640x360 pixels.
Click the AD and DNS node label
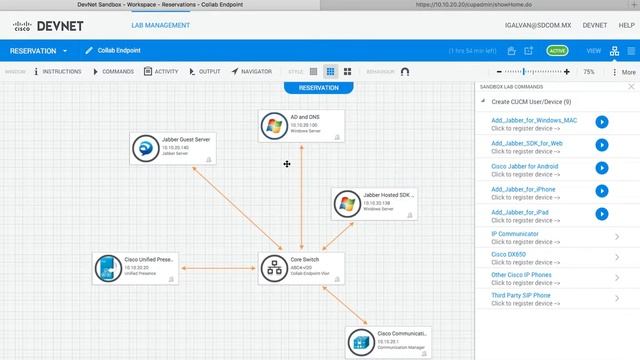(305, 117)
